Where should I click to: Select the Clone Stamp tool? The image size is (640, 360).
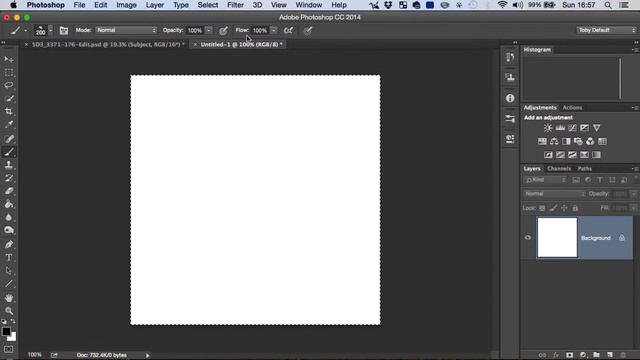(x=9, y=165)
